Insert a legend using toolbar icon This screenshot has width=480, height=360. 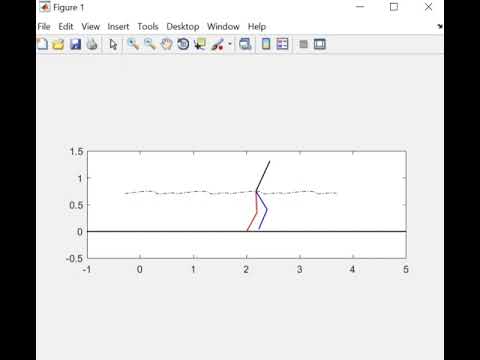[x=282, y=44]
